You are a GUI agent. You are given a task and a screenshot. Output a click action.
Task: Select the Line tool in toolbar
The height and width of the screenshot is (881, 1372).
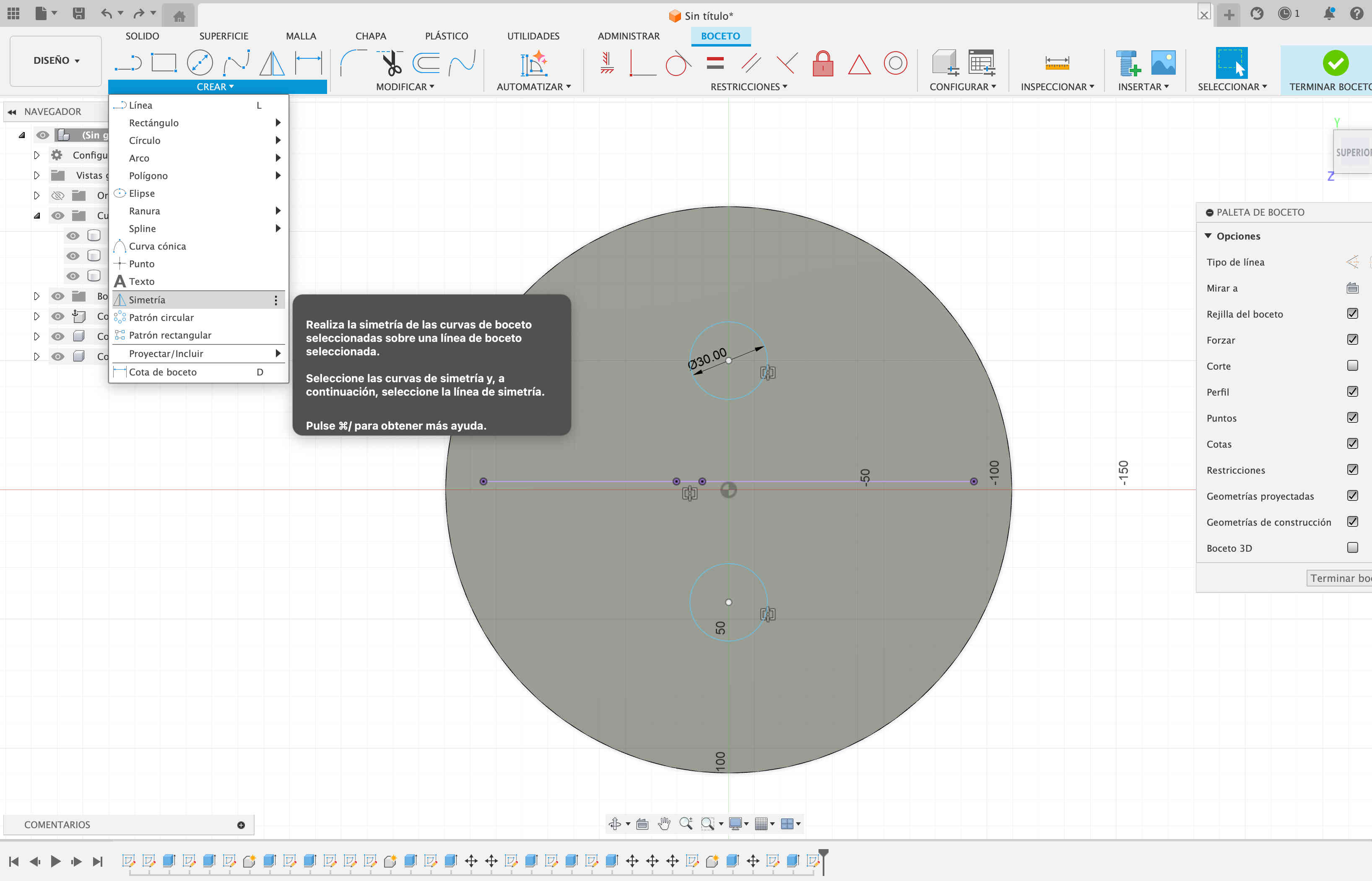tap(128, 63)
